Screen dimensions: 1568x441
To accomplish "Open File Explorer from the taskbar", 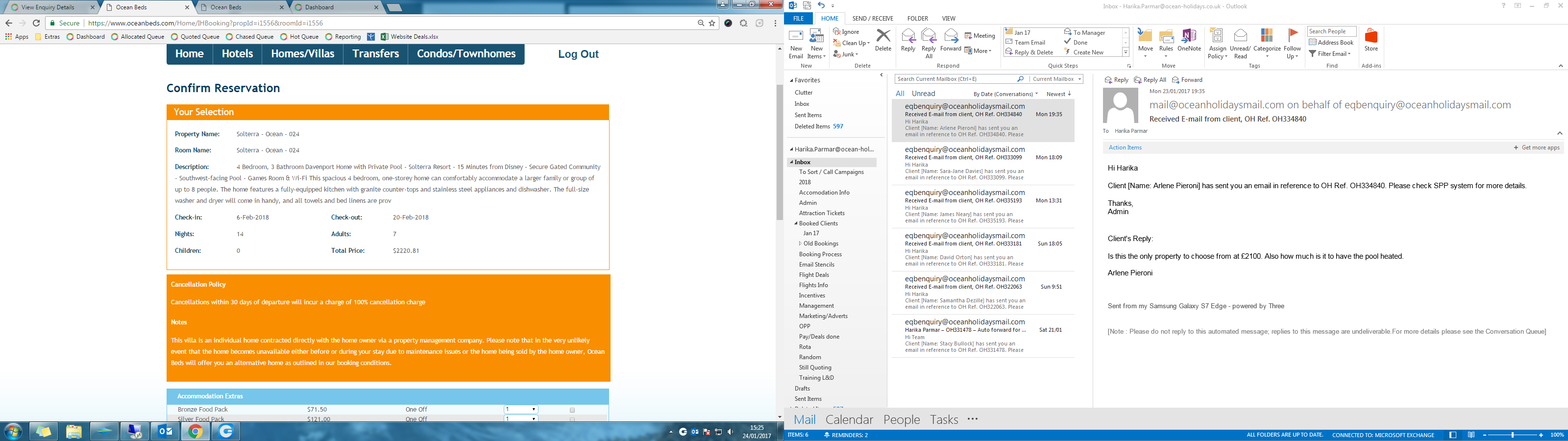I will pos(73,431).
